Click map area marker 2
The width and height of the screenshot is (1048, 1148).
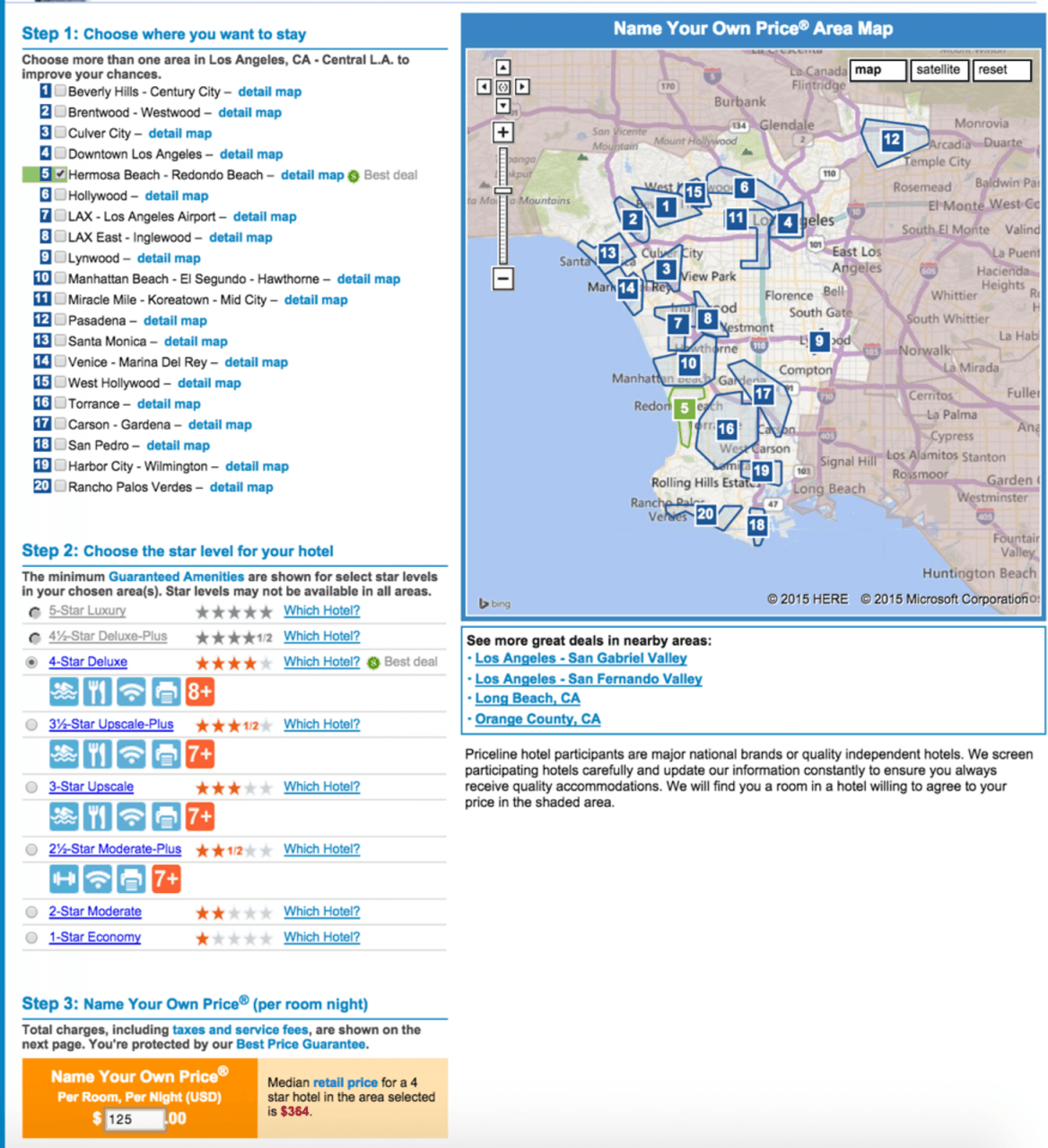(633, 219)
